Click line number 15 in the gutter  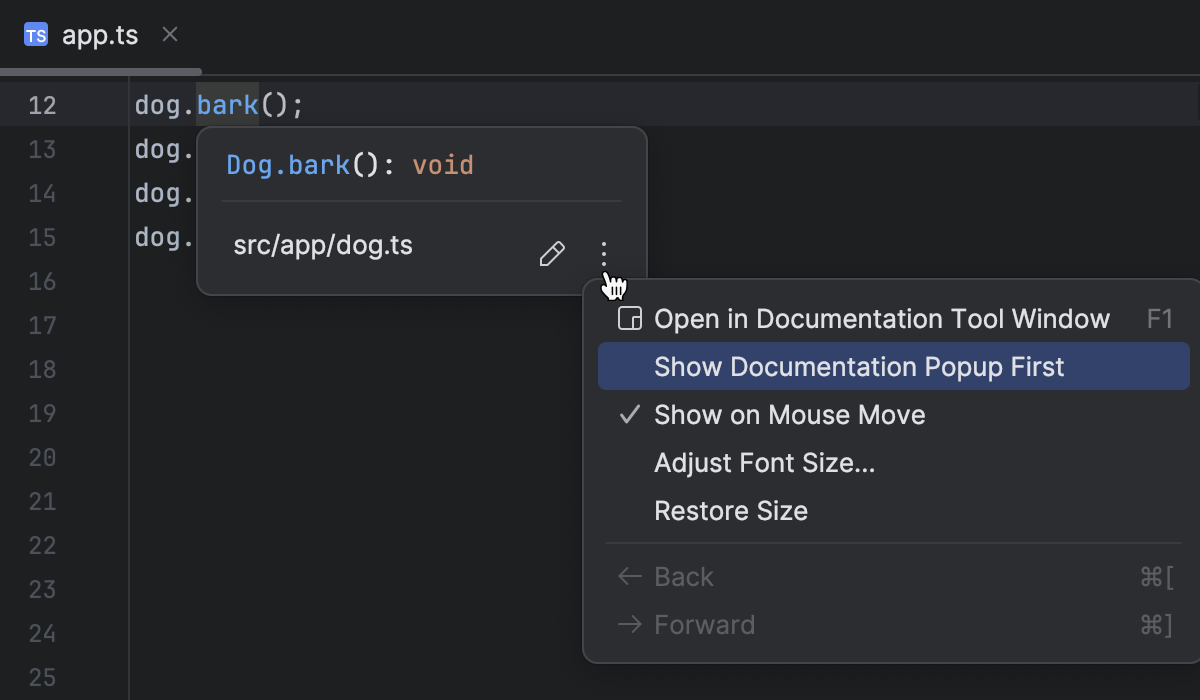42,237
